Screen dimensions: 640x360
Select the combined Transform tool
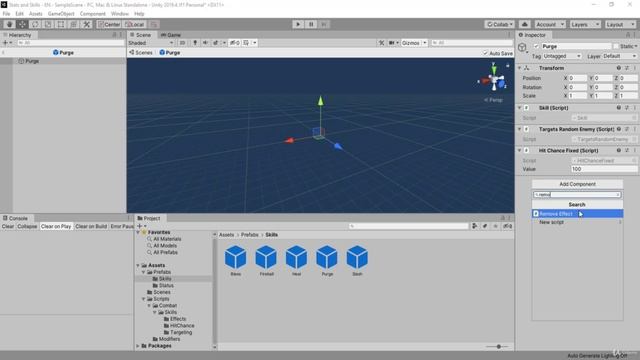click(x=73, y=24)
